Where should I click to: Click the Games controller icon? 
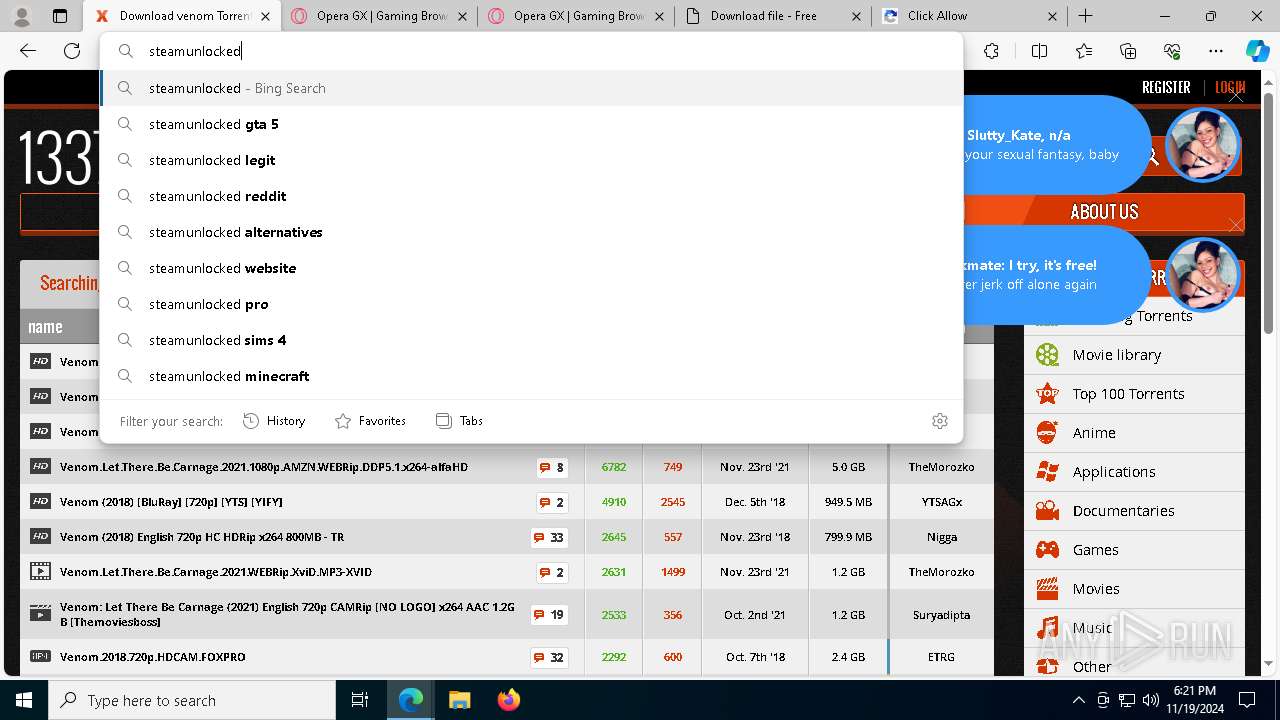[1047, 549]
